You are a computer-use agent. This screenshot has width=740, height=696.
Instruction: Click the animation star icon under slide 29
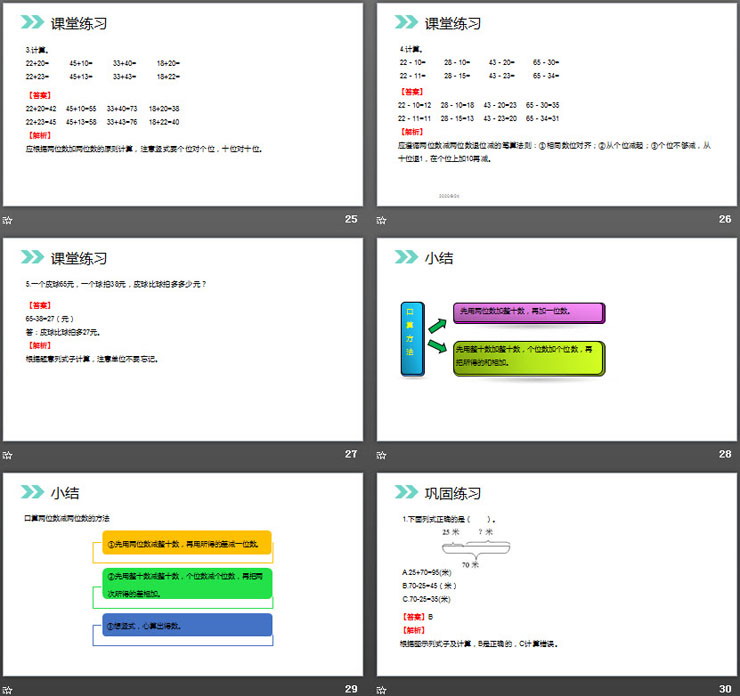tap(7, 690)
